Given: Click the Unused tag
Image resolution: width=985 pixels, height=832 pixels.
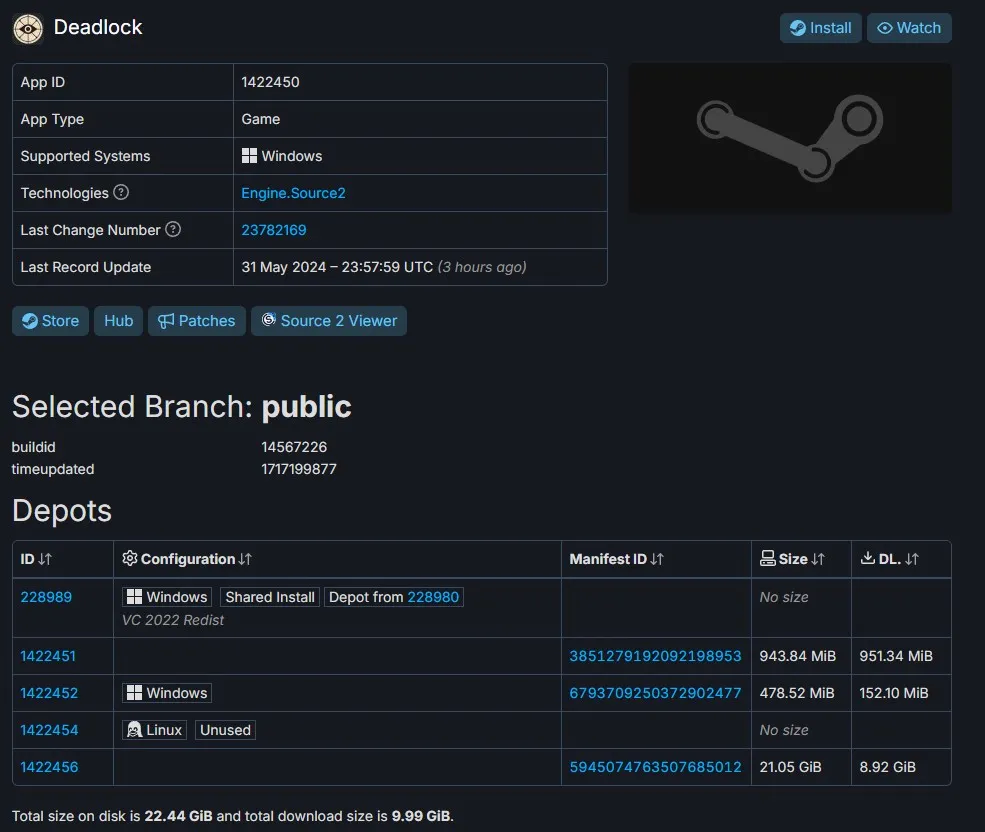Looking at the screenshot, I should 225,730.
